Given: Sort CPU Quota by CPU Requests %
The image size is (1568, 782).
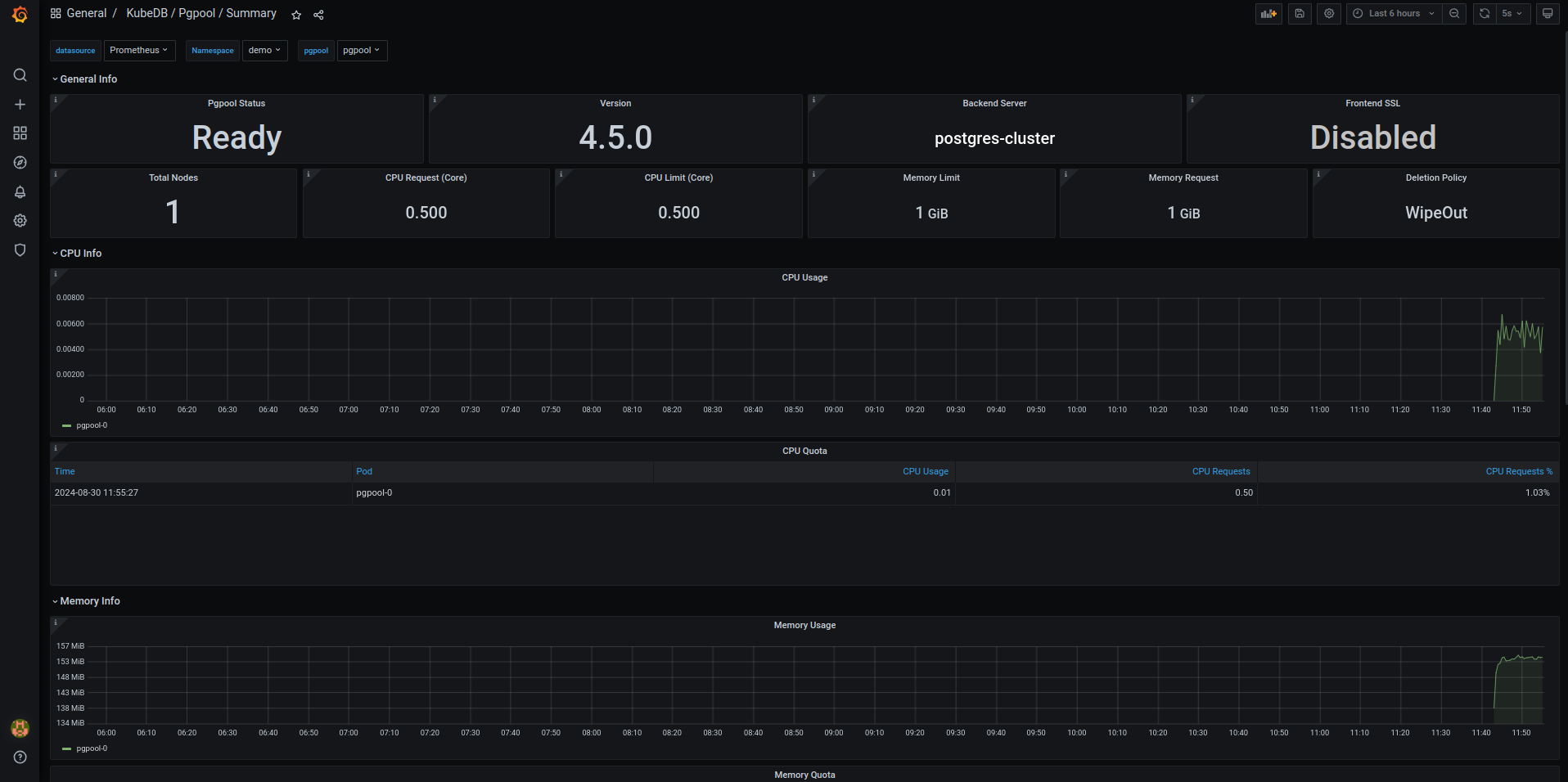Looking at the screenshot, I should [x=1518, y=471].
